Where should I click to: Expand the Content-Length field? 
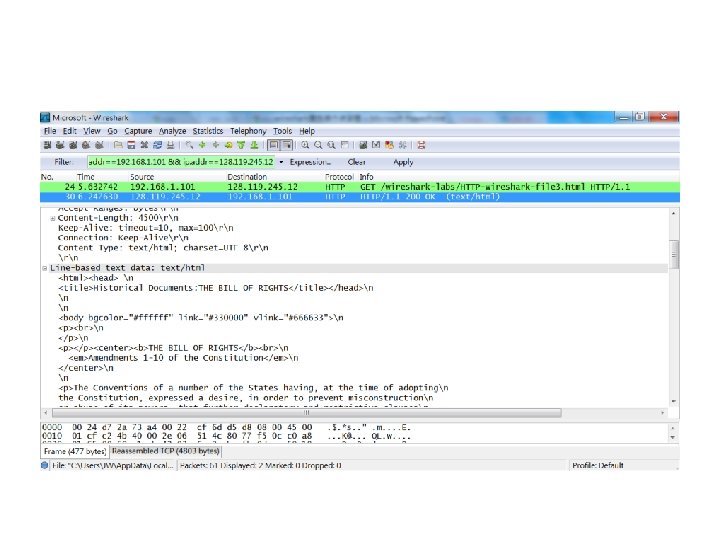53,219
